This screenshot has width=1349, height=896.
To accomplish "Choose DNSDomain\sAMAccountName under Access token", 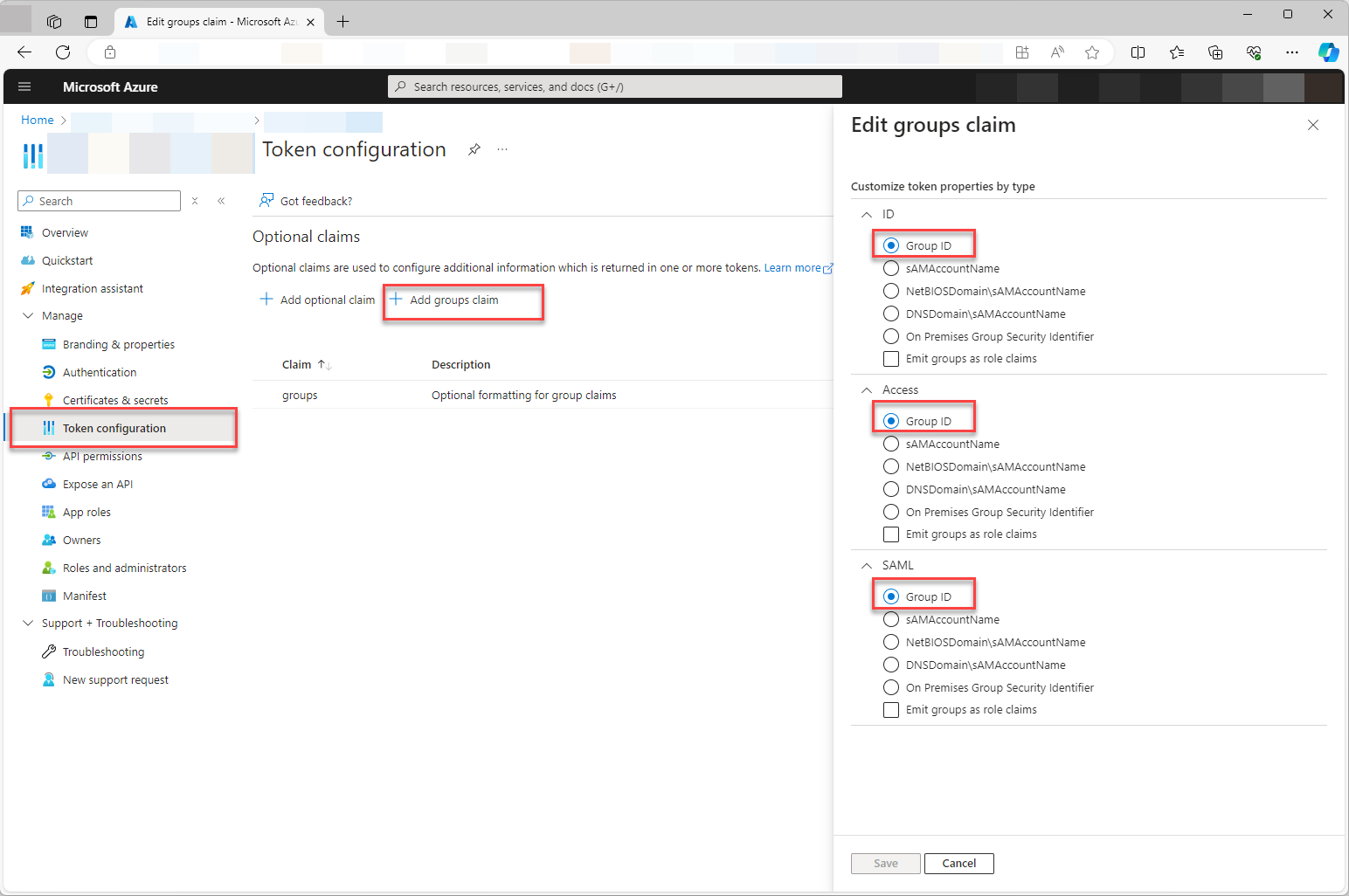I will point(891,489).
